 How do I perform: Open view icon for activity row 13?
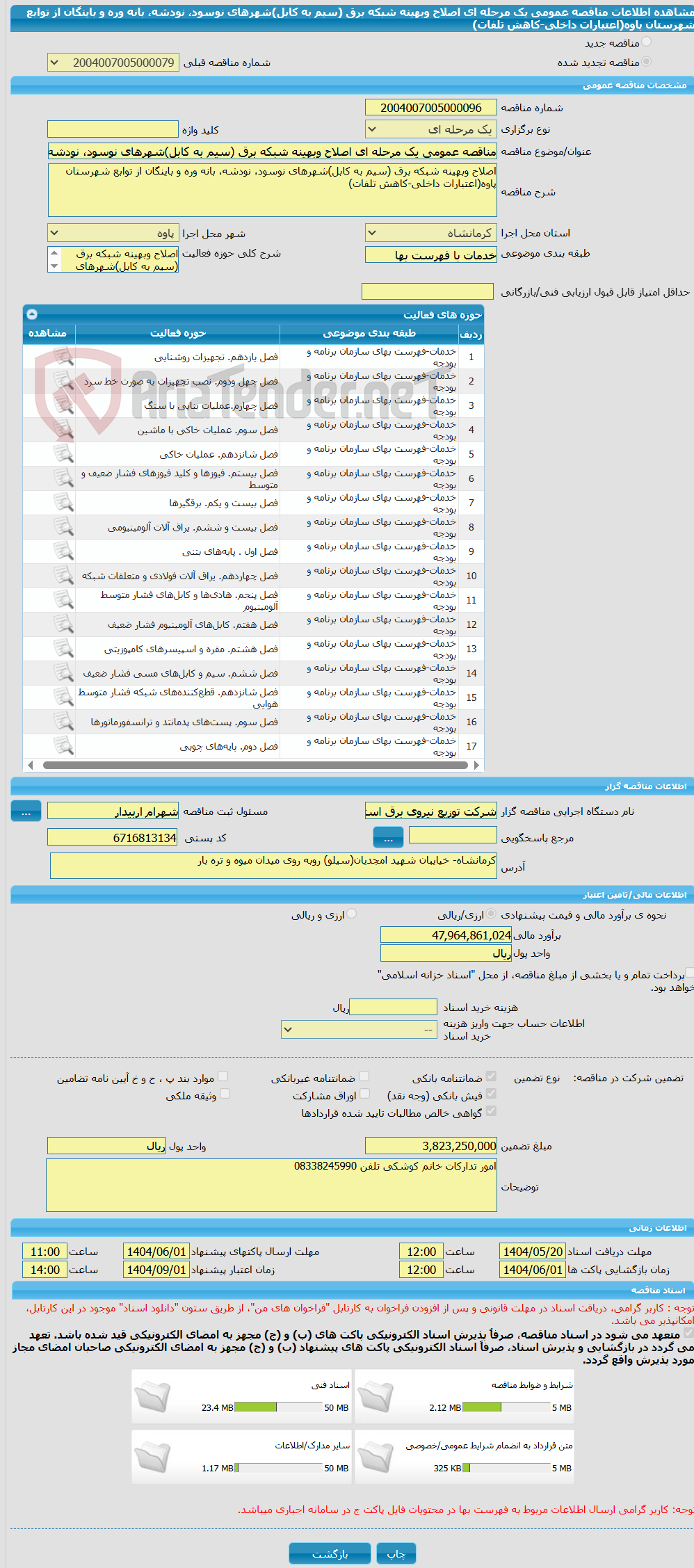63,649
